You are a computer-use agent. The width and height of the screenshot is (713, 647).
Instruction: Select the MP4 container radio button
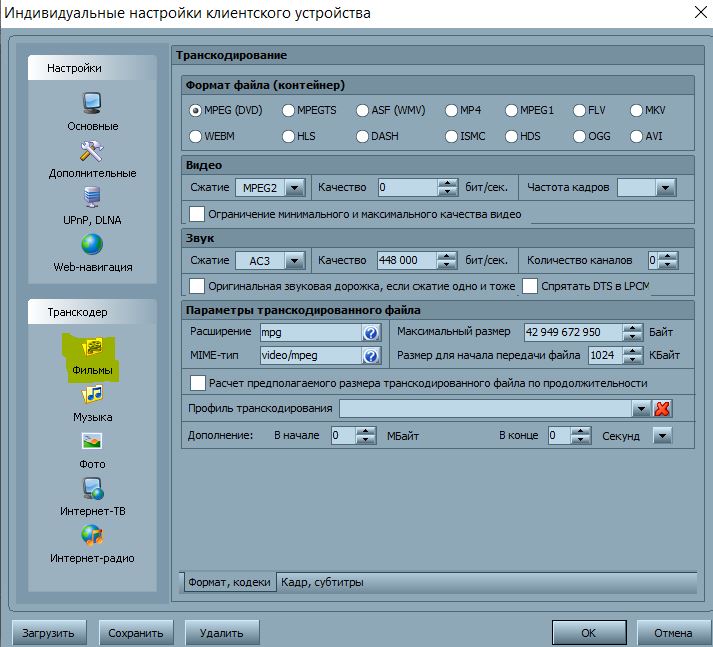pyautogui.click(x=452, y=110)
